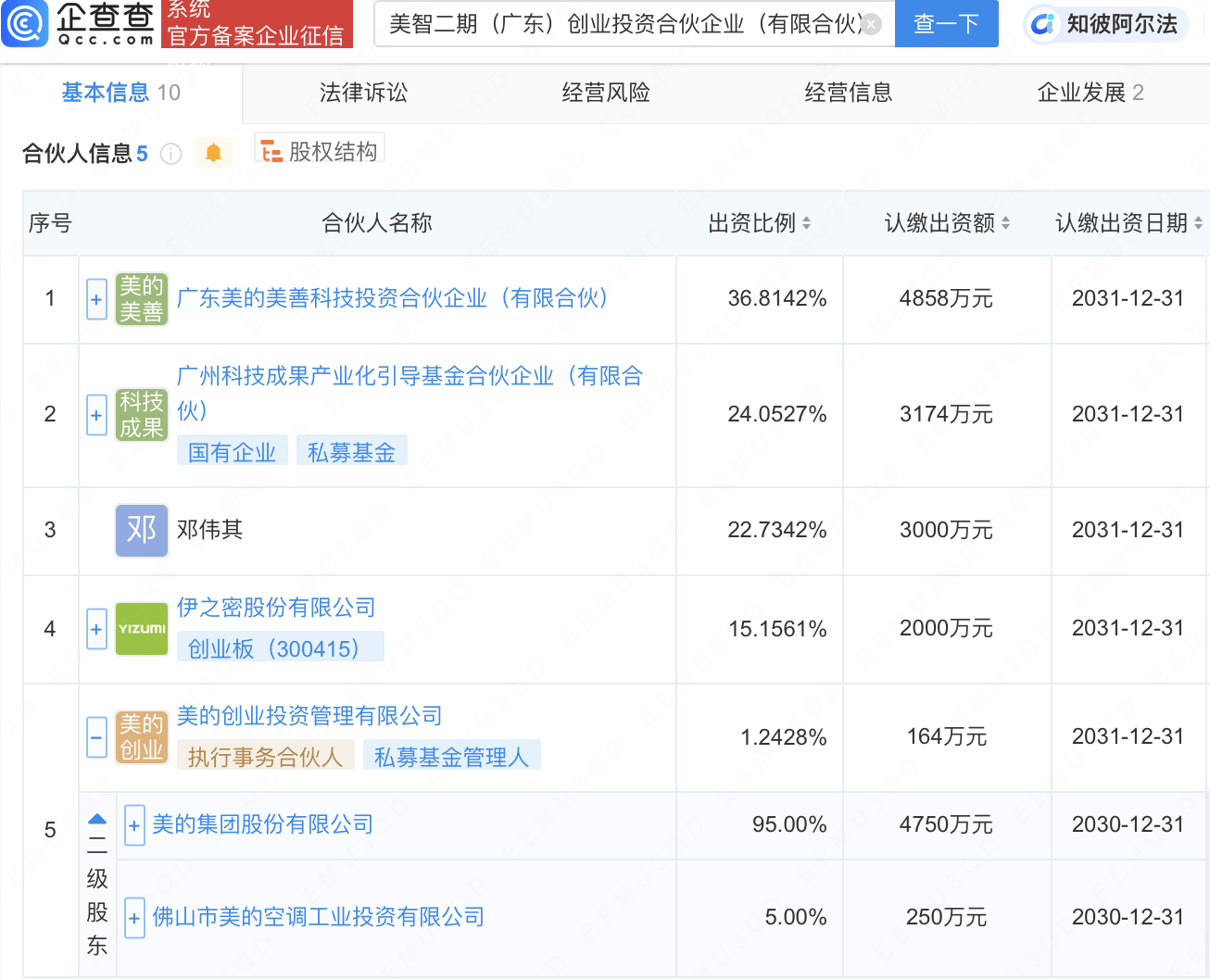Click the 查一下 search button
The width and height of the screenshot is (1210, 980).
tap(946, 24)
